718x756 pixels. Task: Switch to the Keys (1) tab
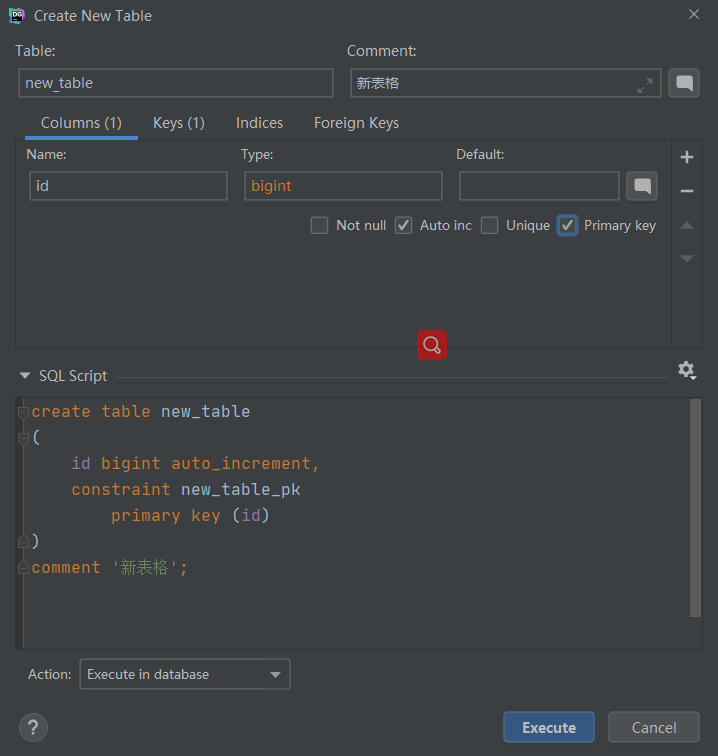[178, 123]
